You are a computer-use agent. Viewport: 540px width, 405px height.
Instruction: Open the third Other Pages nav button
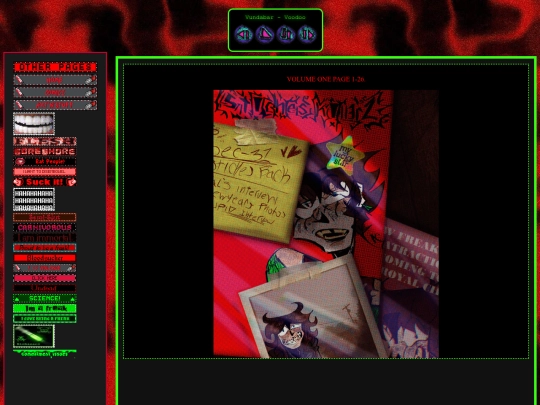(55, 105)
